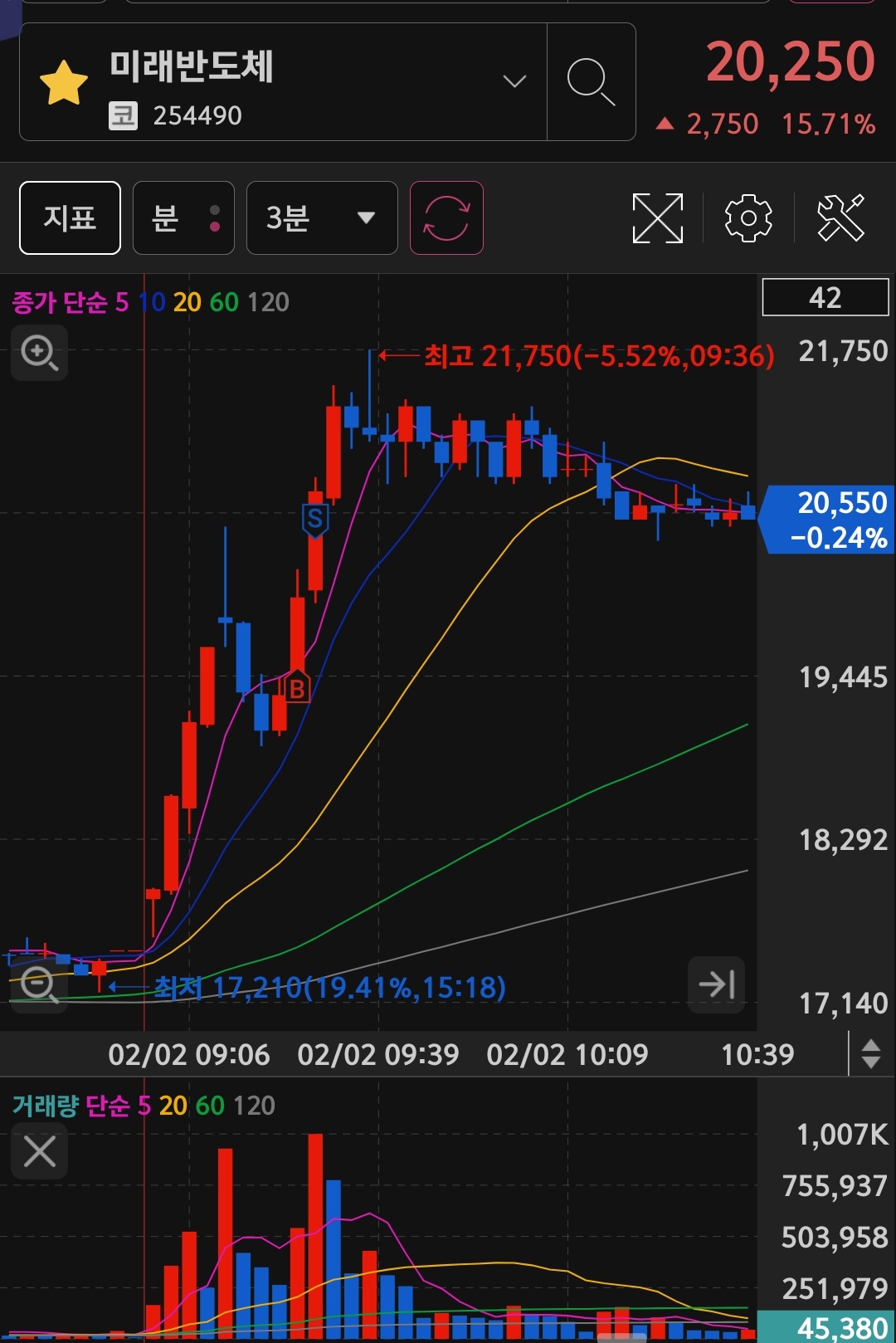Click the 미래반도체 stock name
Viewport: 896px width, 1343px height.
click(192, 66)
